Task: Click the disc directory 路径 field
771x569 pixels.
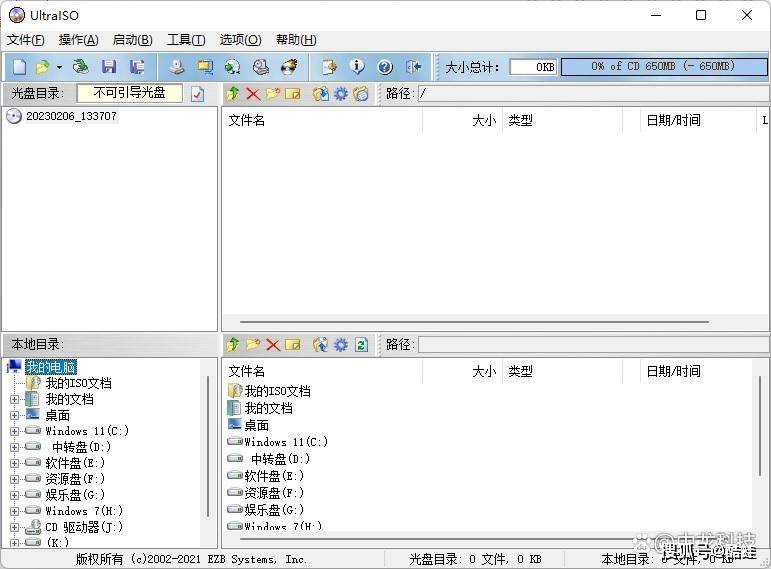Action: 593,93
